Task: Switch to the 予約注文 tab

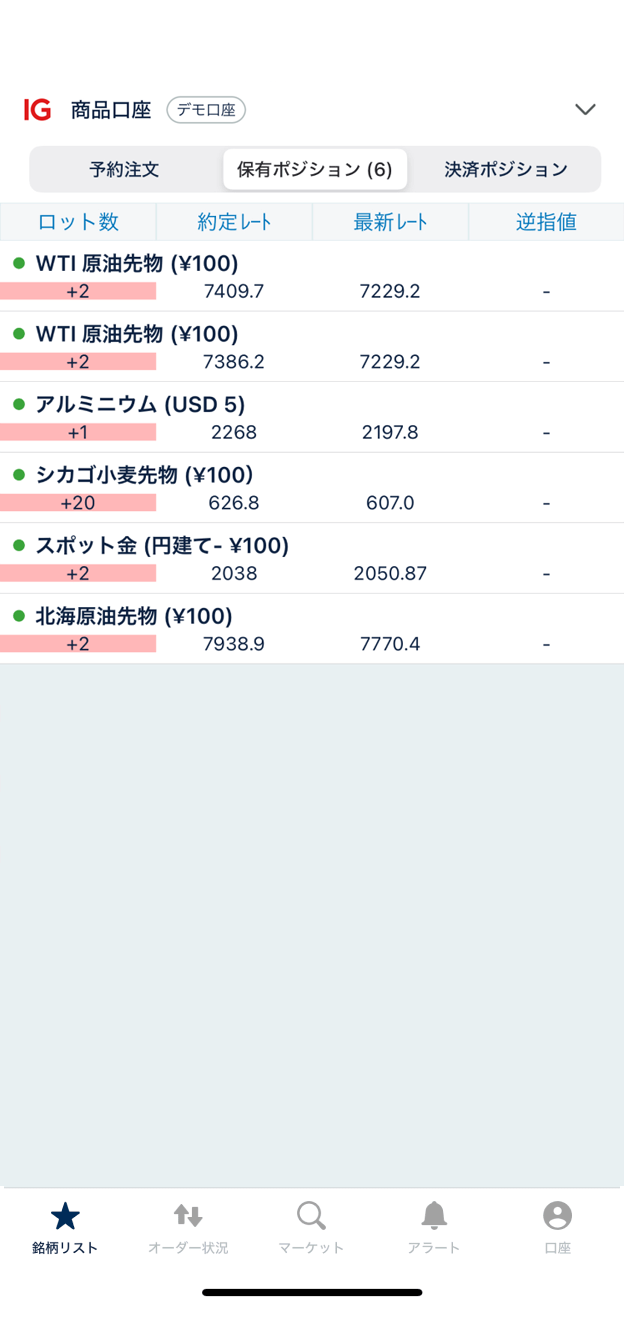Action: (124, 169)
